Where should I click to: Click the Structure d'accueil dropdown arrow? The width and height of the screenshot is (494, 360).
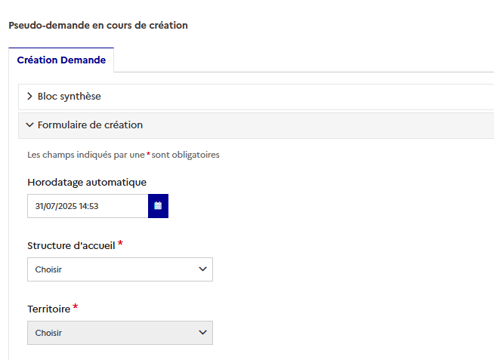pos(203,269)
